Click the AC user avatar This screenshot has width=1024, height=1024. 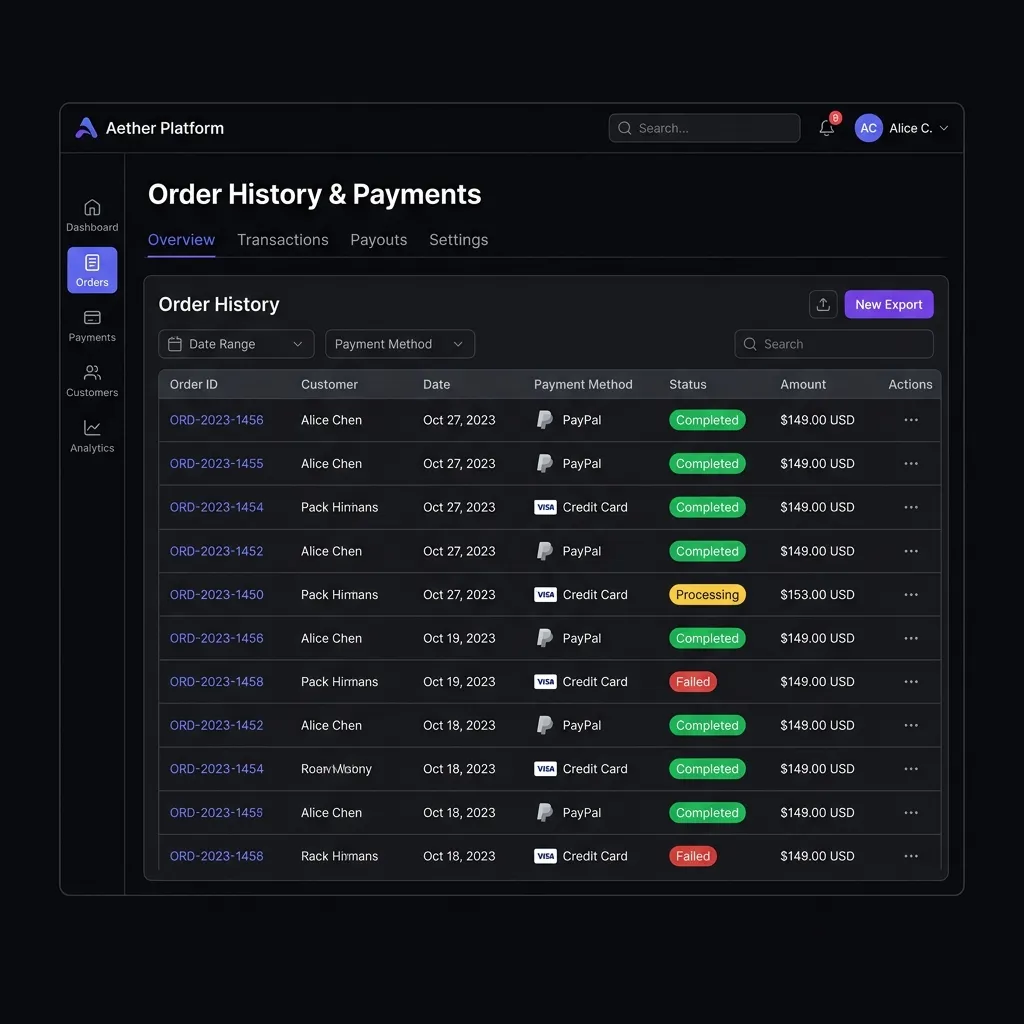[868, 128]
